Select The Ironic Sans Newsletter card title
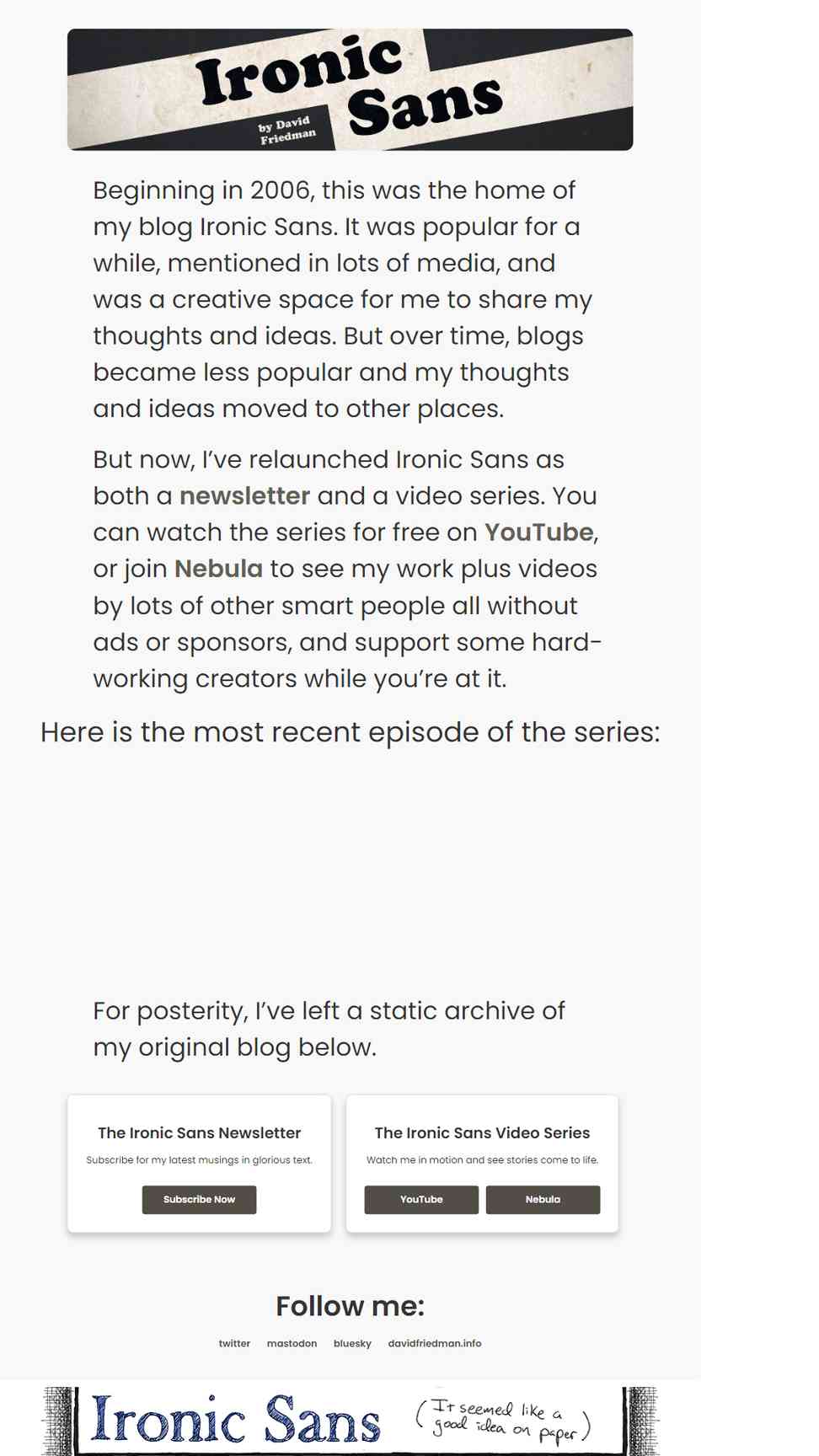The height and width of the screenshot is (1456, 819). pyautogui.click(x=199, y=1132)
